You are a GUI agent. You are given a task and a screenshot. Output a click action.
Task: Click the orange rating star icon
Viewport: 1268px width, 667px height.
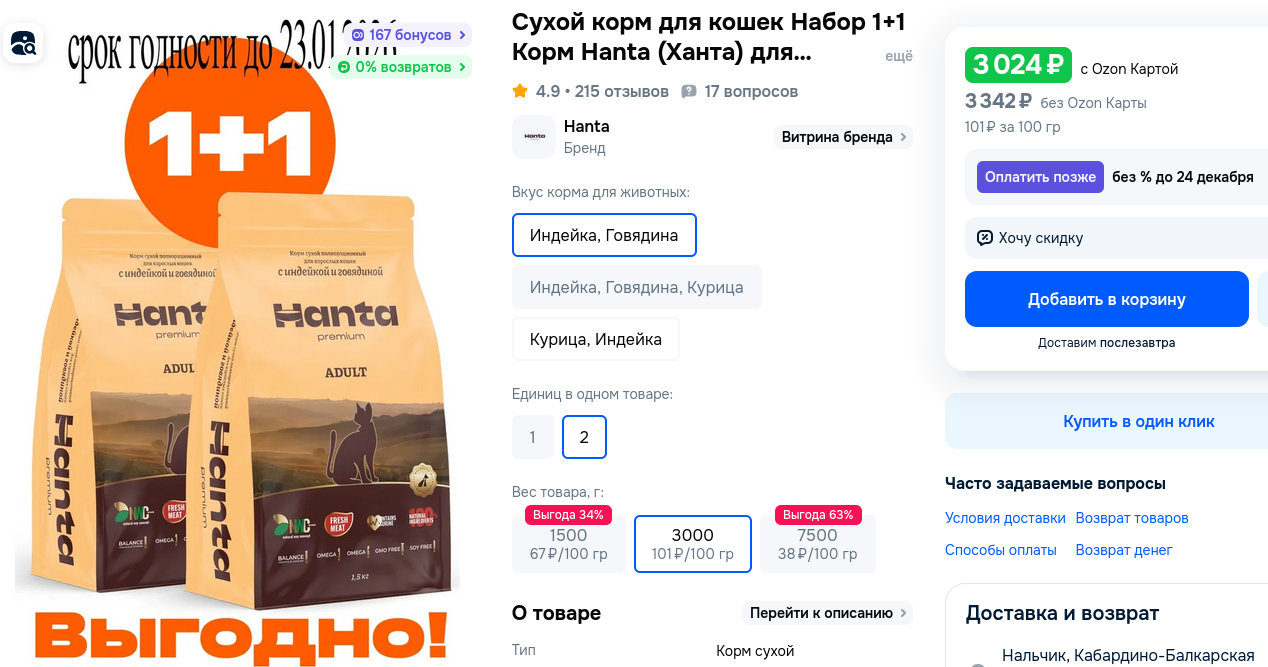[520, 91]
